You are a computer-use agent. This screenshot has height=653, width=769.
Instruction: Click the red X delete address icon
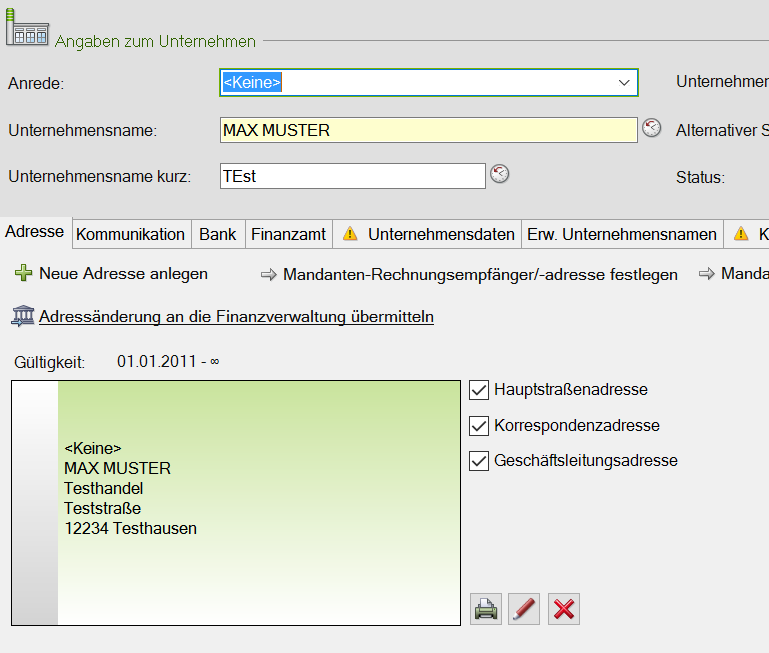[563, 609]
